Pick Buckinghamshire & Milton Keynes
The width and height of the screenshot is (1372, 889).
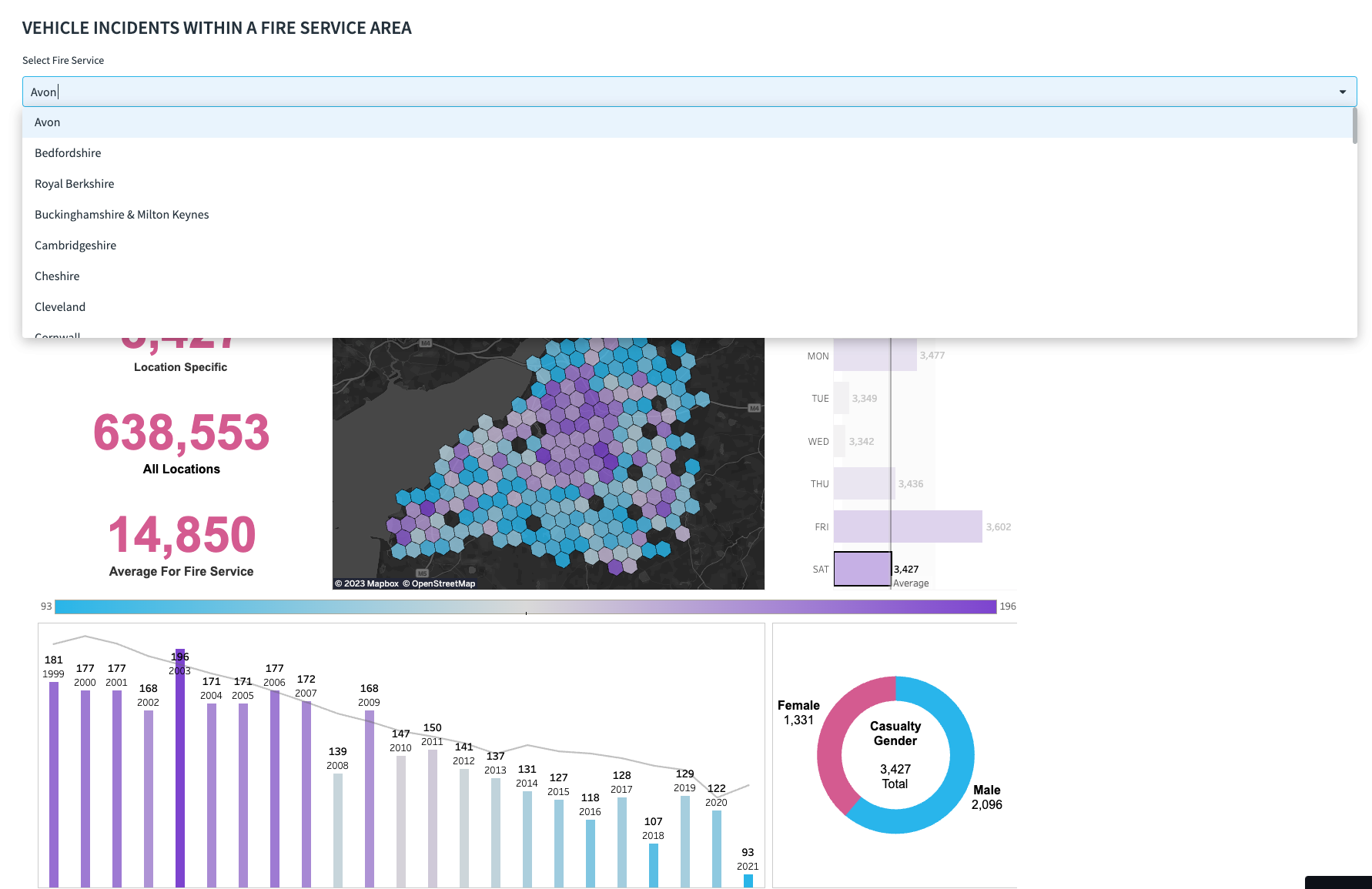click(x=122, y=215)
